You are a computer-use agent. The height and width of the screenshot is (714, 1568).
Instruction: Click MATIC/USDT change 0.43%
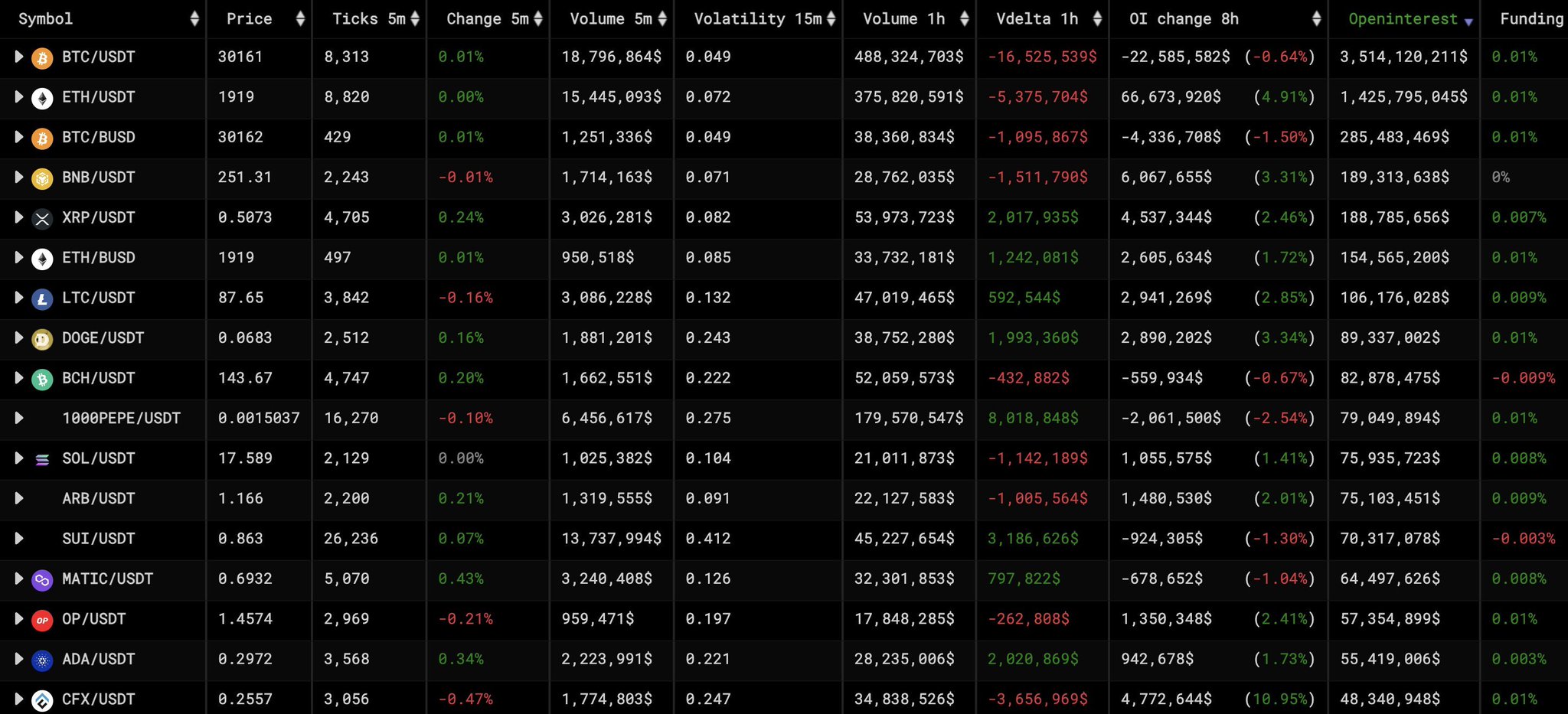pos(461,579)
